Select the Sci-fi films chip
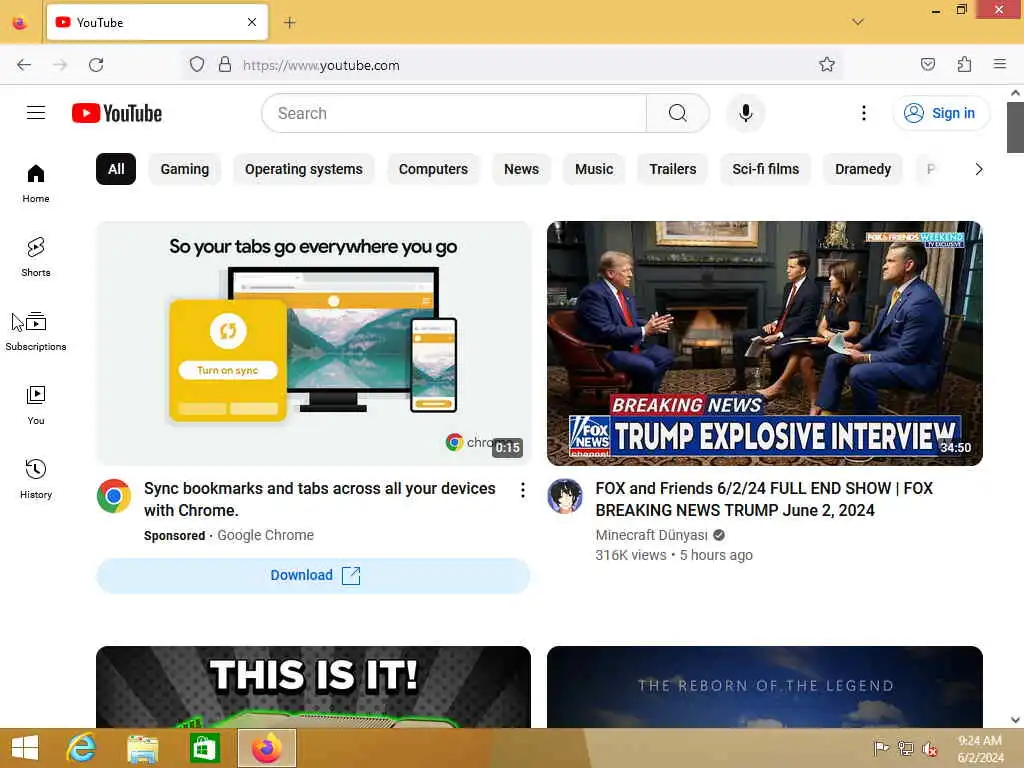 click(x=765, y=169)
